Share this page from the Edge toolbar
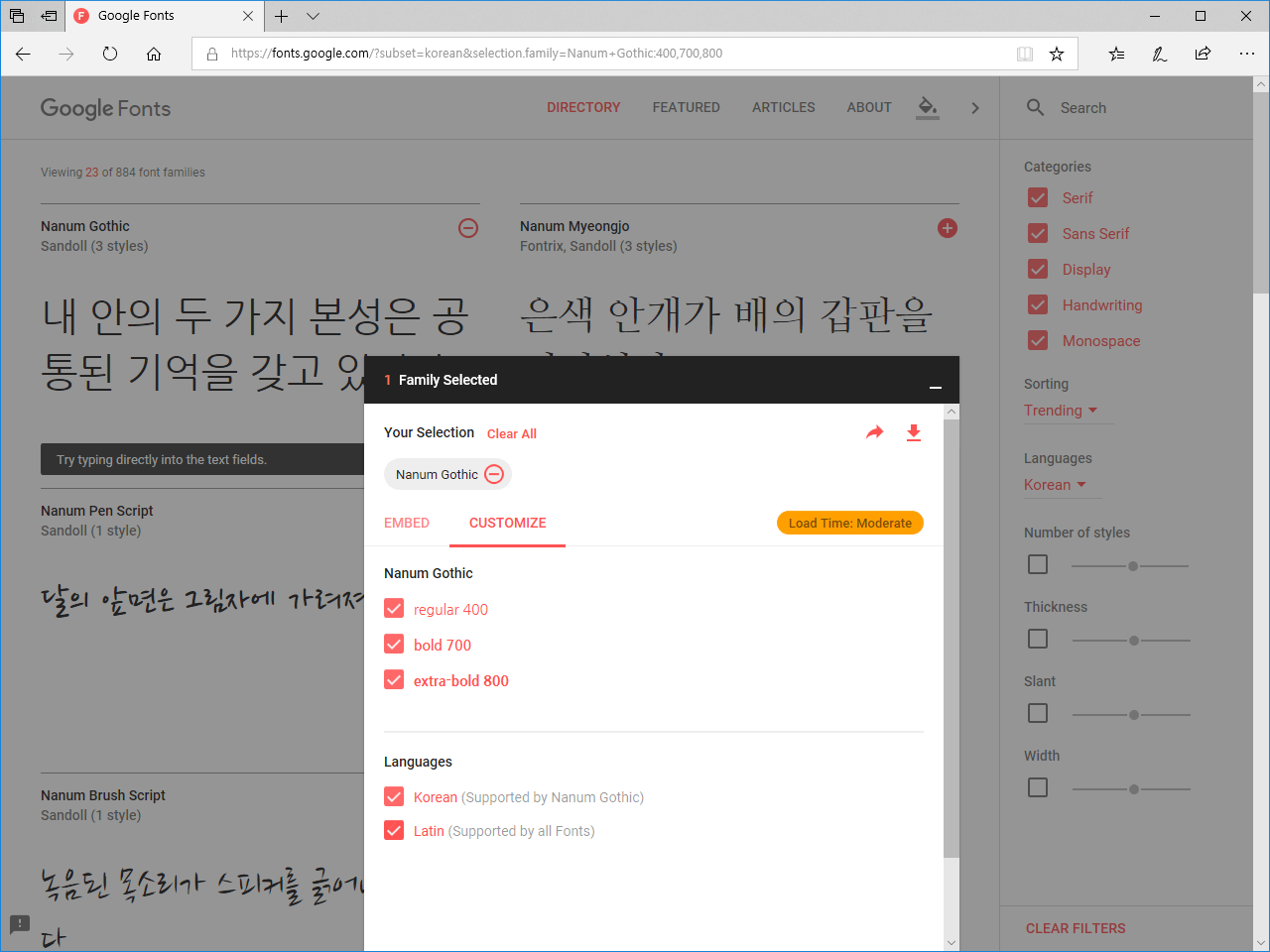Image resolution: width=1270 pixels, height=952 pixels. [x=1203, y=54]
